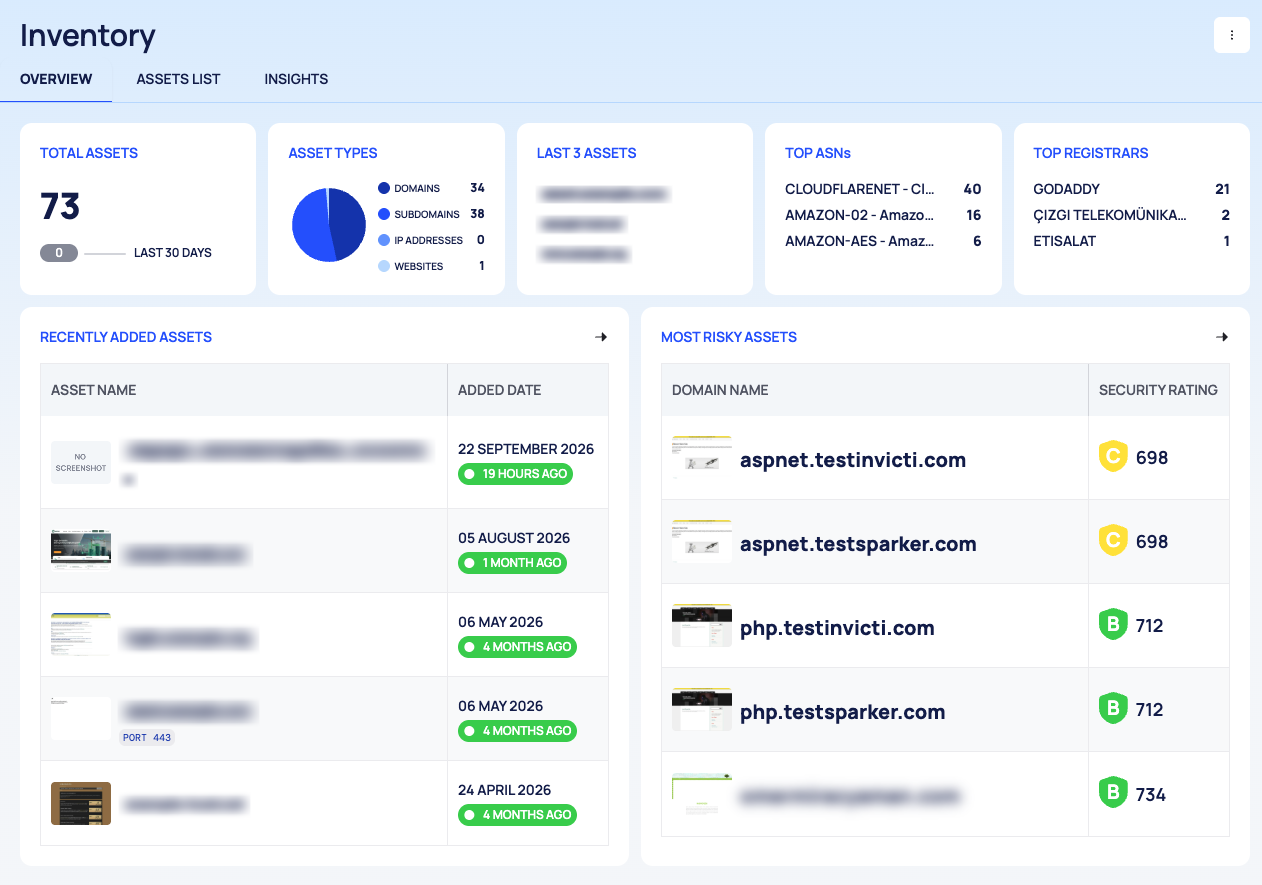Open php.testsparker.com screenshot thumbnail
The image size is (1262, 885).
(x=702, y=709)
